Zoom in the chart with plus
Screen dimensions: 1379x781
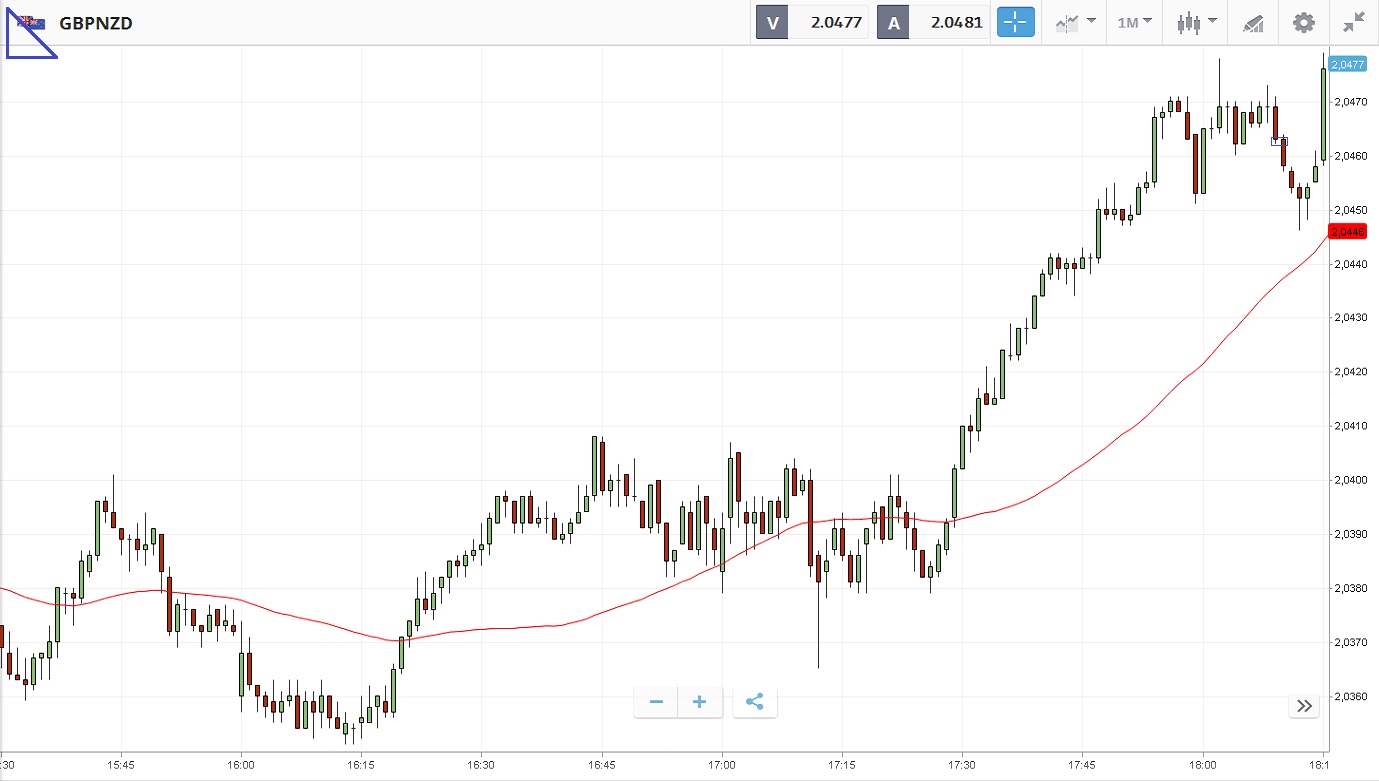coord(699,702)
